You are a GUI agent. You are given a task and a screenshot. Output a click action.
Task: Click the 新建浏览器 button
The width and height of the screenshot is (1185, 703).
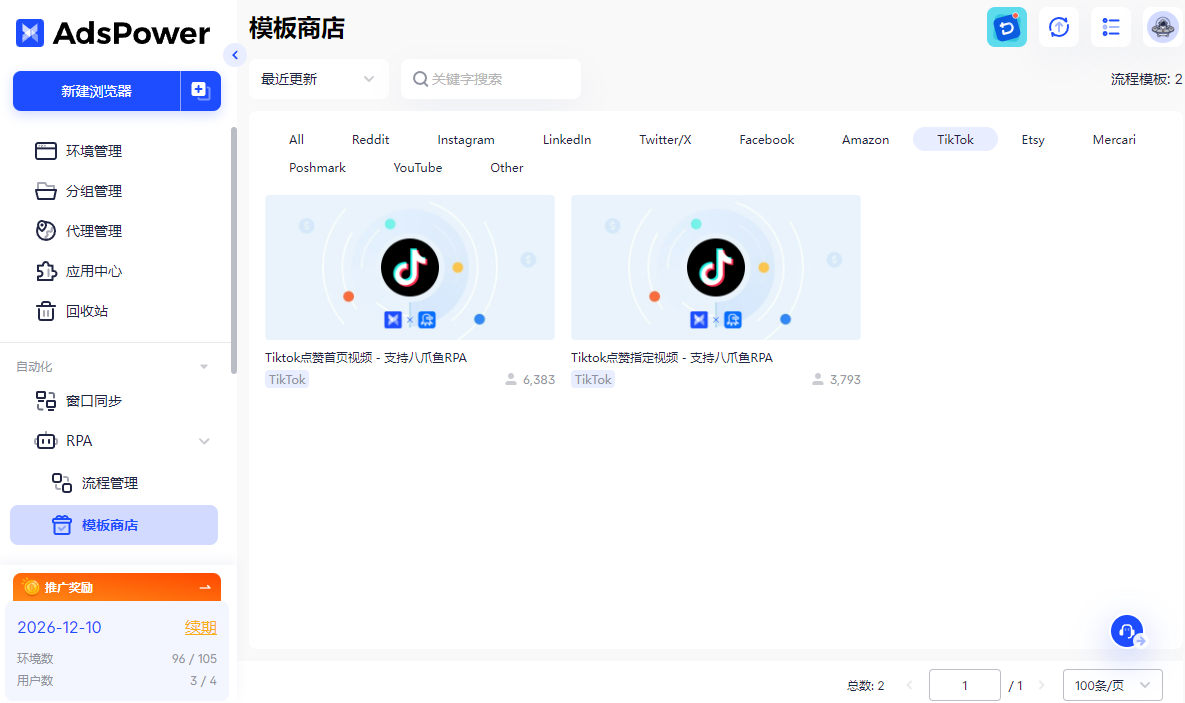coord(97,91)
